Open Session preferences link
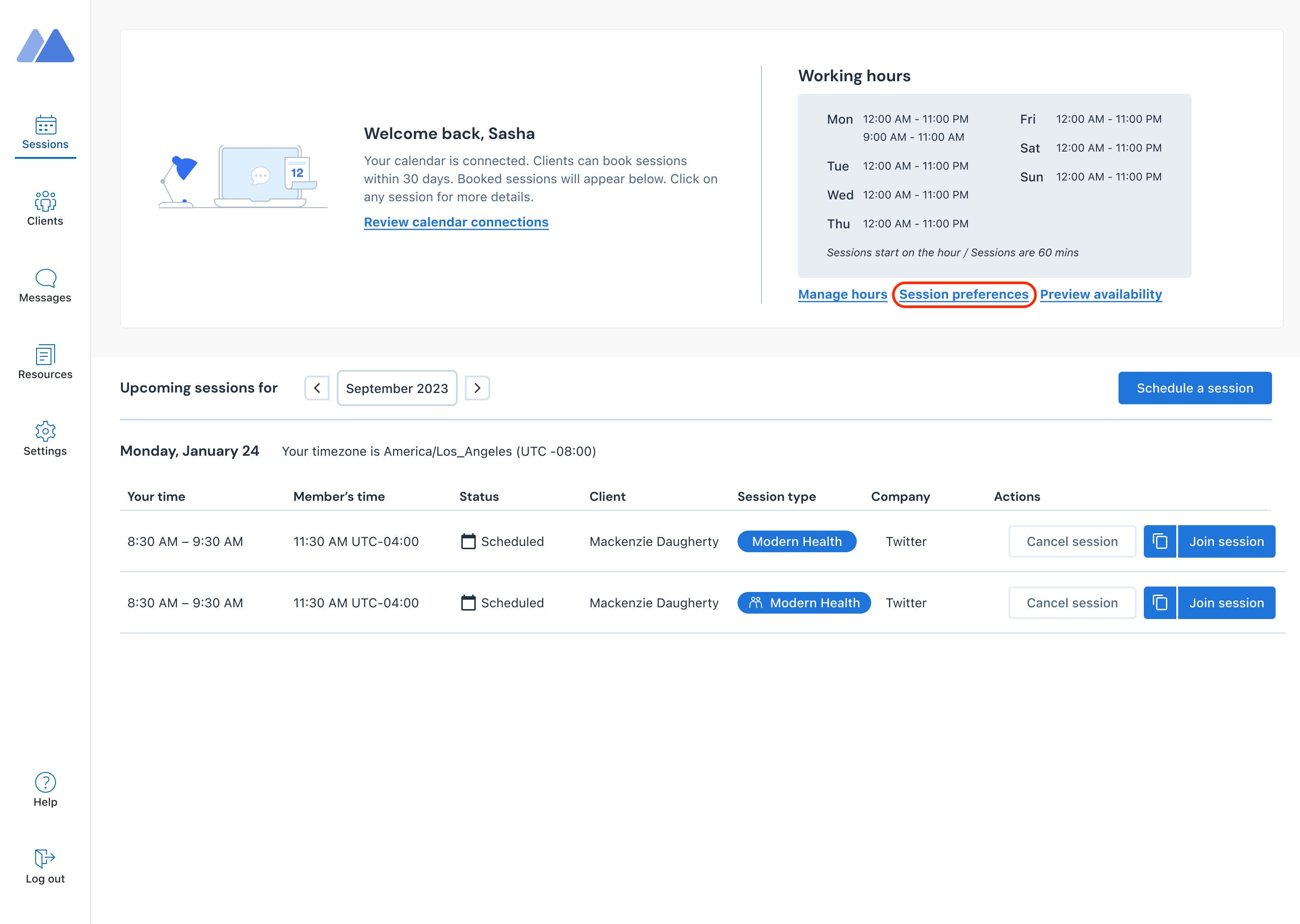 click(x=964, y=294)
